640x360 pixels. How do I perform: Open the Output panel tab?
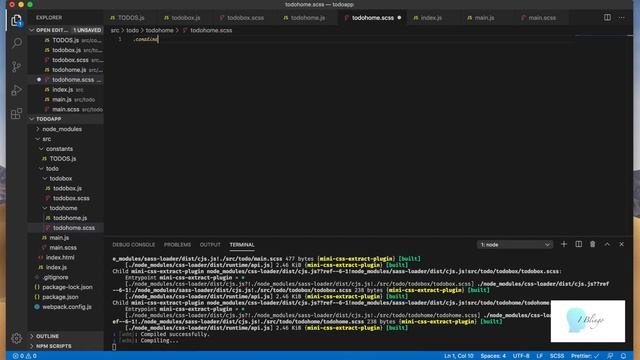point(210,244)
